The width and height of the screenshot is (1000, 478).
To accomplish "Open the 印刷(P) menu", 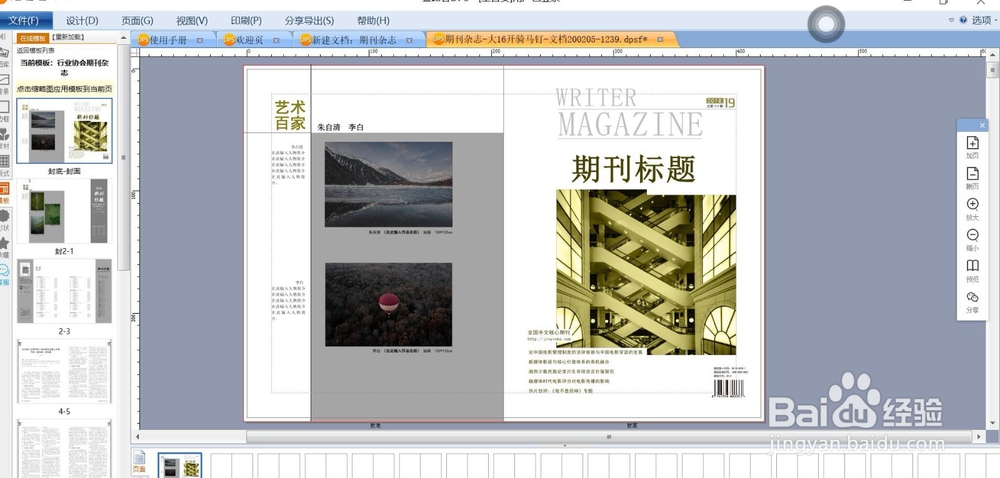I will click(x=246, y=20).
